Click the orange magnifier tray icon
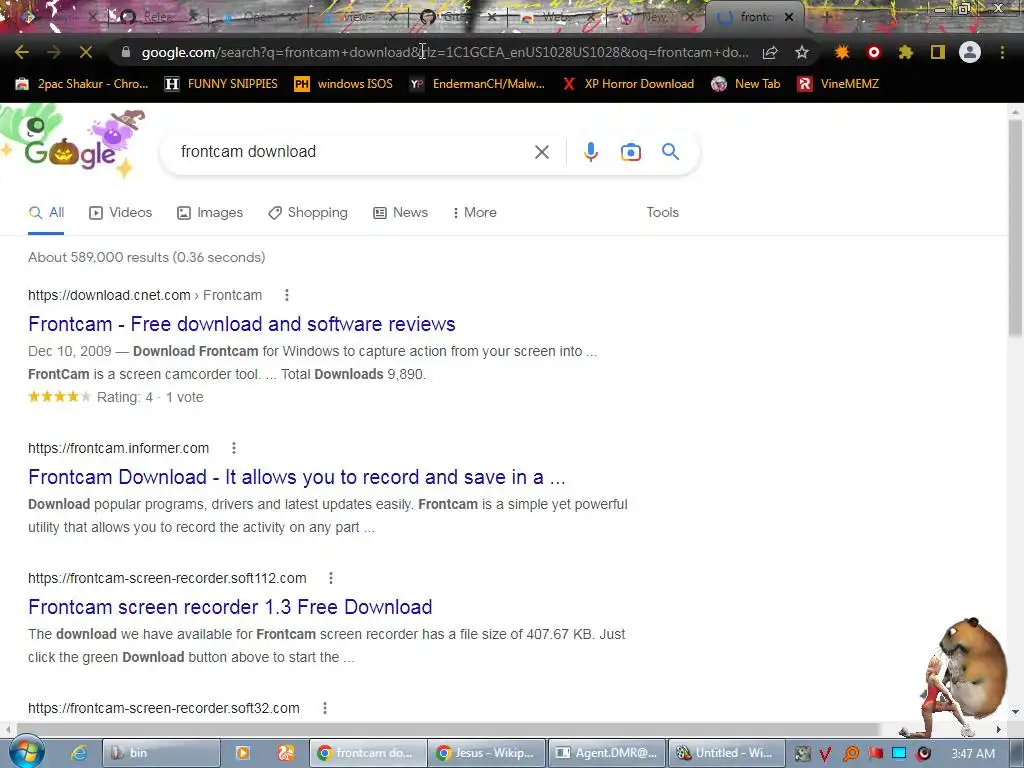Screen dimensions: 1024x768 (850, 754)
